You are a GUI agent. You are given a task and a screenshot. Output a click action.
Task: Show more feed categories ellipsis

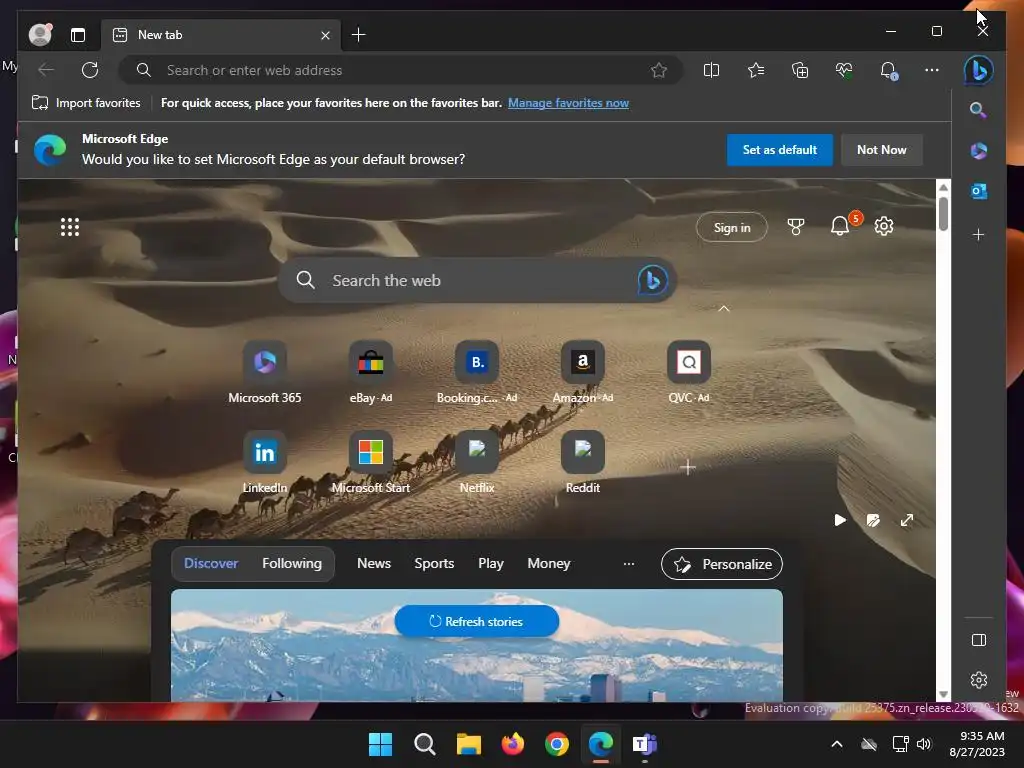point(628,564)
